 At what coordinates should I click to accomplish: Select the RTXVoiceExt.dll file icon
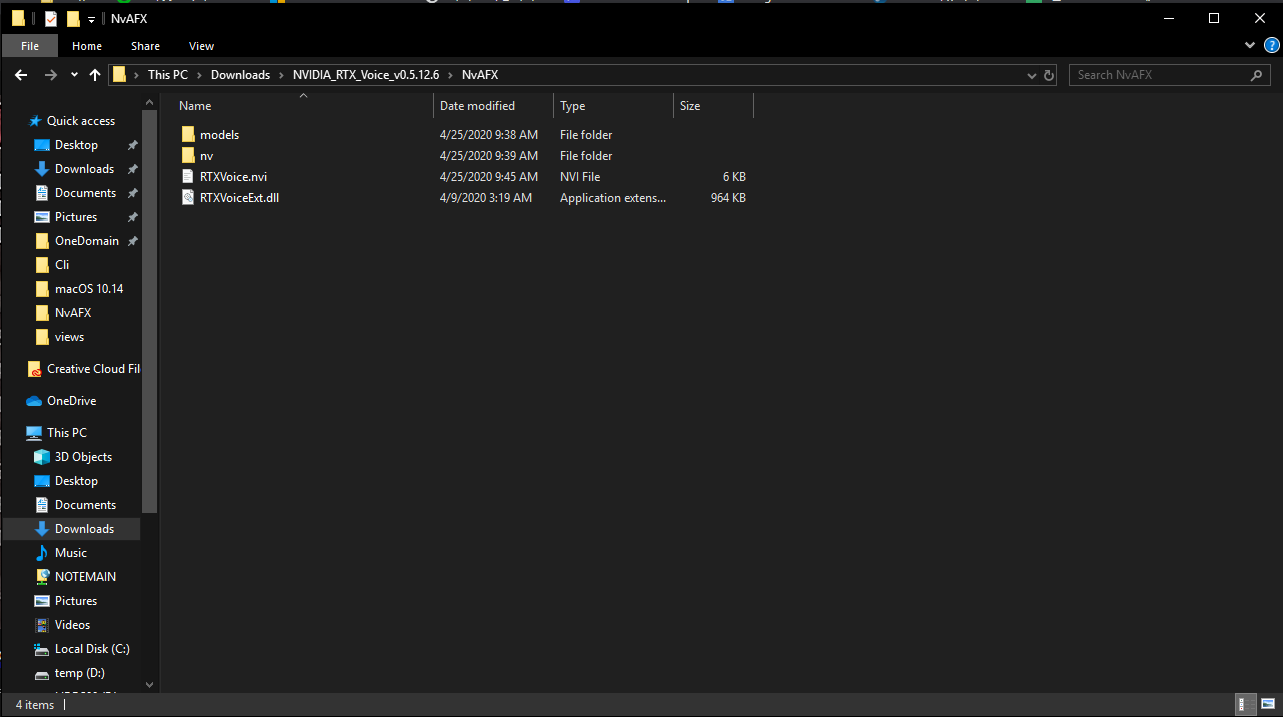coord(188,198)
